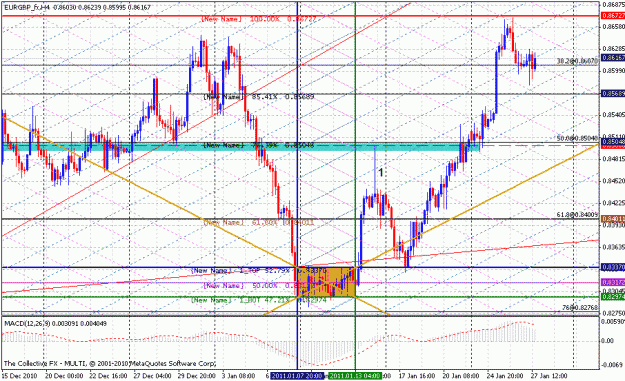Click the 1_TOP 52.79% level label
Image resolution: width=625 pixels, height=381 pixels.
click(259, 271)
